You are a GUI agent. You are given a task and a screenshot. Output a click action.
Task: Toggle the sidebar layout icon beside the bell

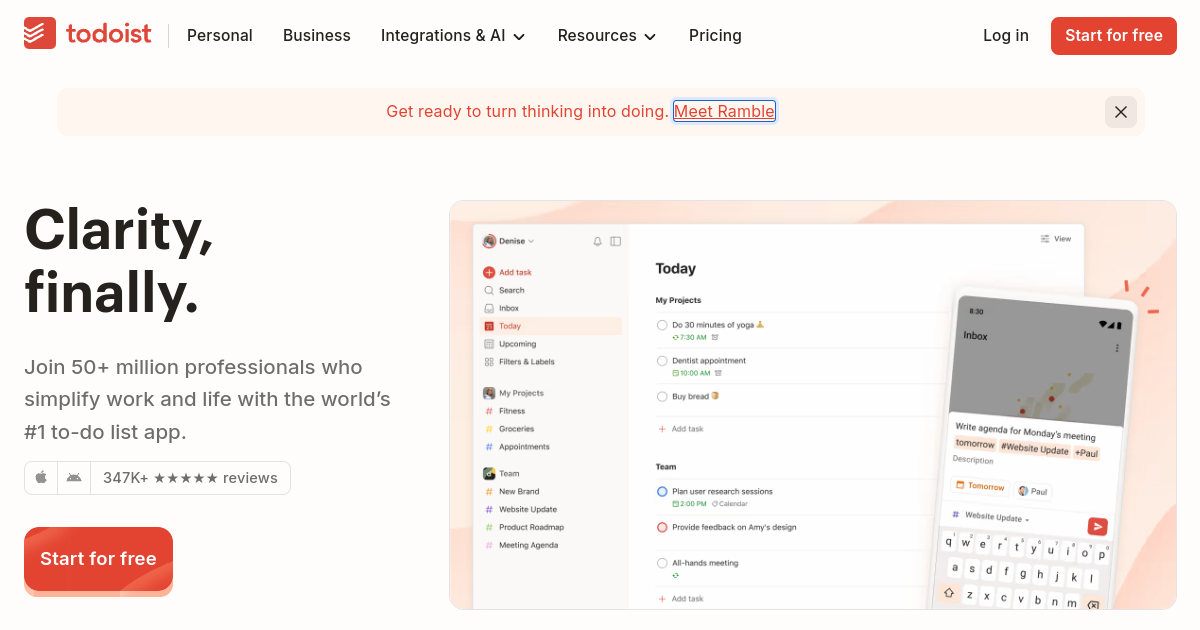click(615, 241)
